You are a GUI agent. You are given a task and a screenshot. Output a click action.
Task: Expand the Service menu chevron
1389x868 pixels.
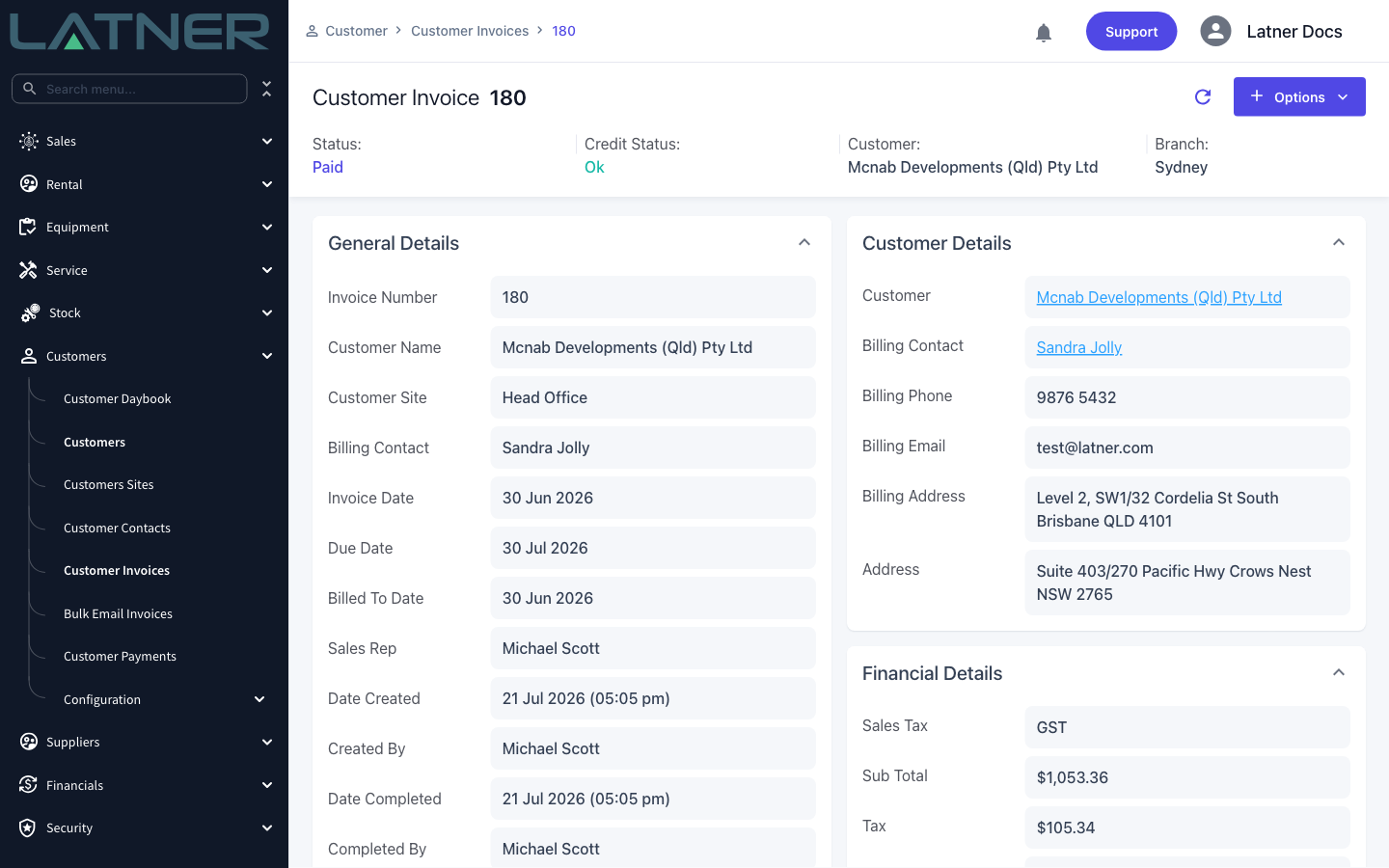267,270
